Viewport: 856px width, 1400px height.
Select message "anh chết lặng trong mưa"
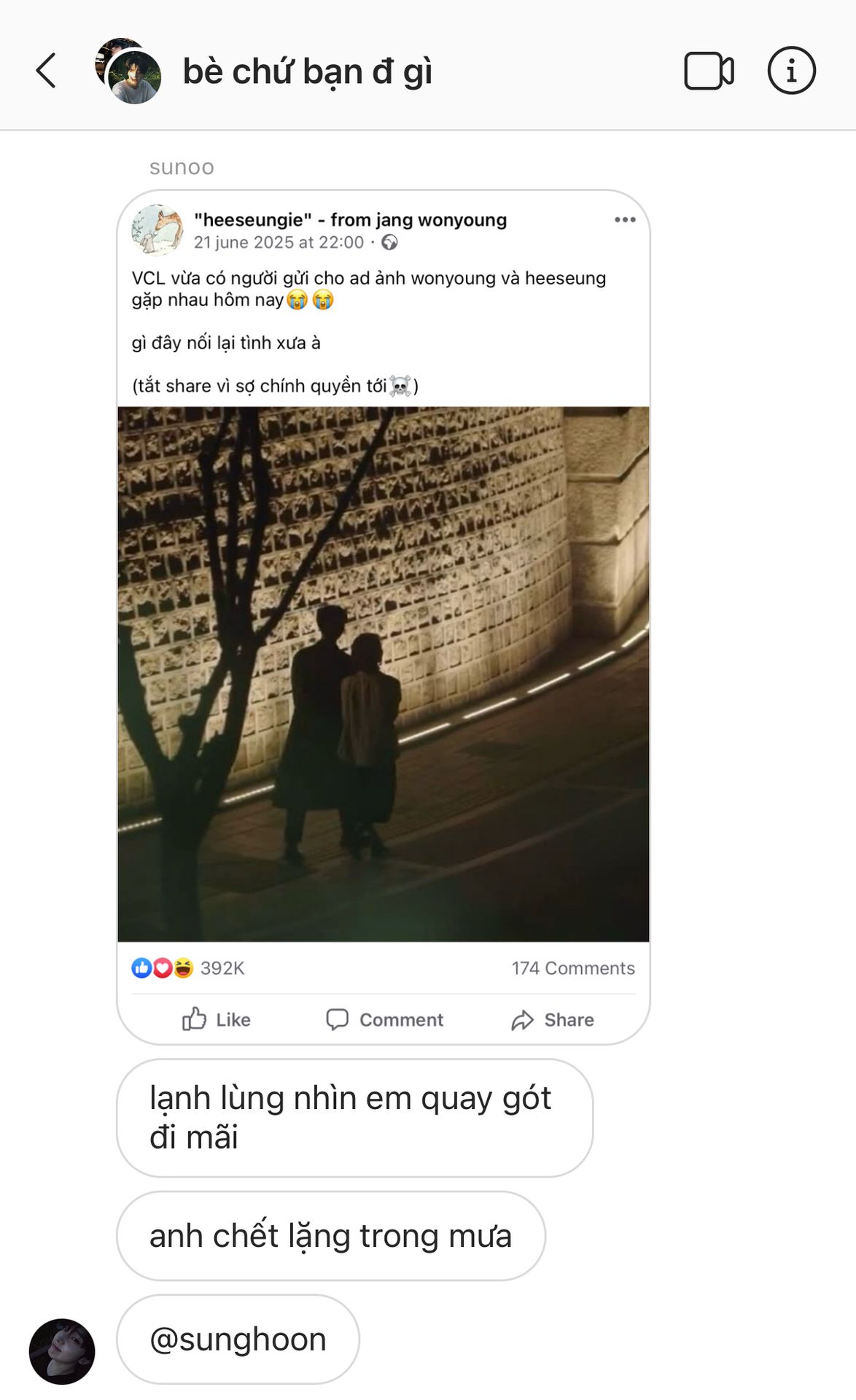(331, 1236)
